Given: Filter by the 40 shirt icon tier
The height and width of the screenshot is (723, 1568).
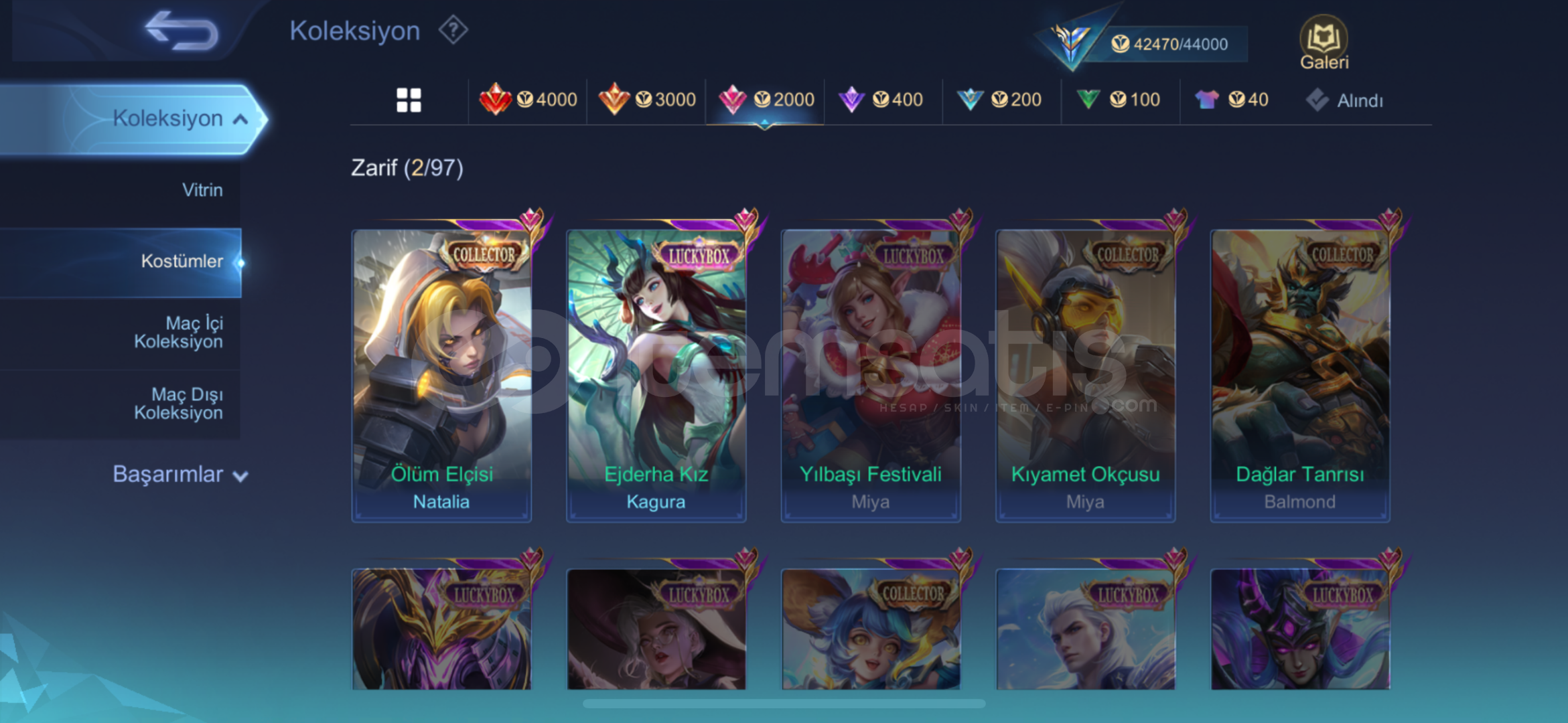Looking at the screenshot, I should pos(1232,100).
